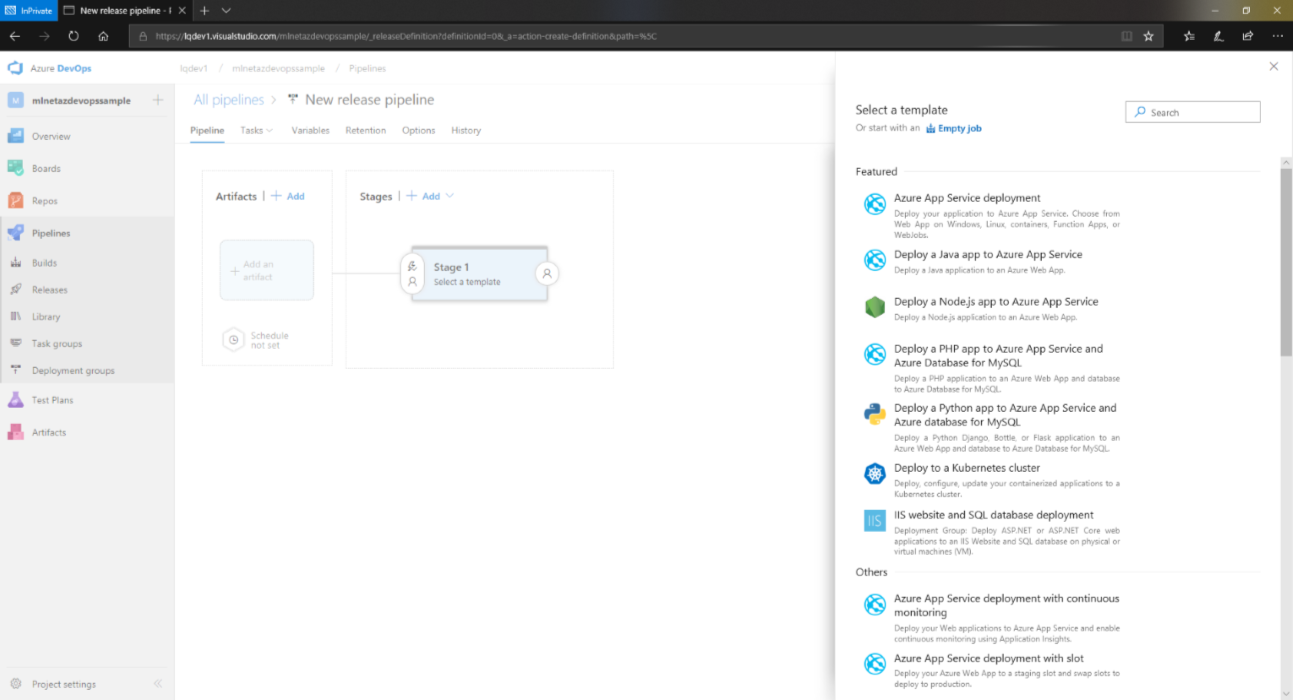The image size is (1293, 700).
Task: Click the Python app template icon
Action: click(875, 415)
